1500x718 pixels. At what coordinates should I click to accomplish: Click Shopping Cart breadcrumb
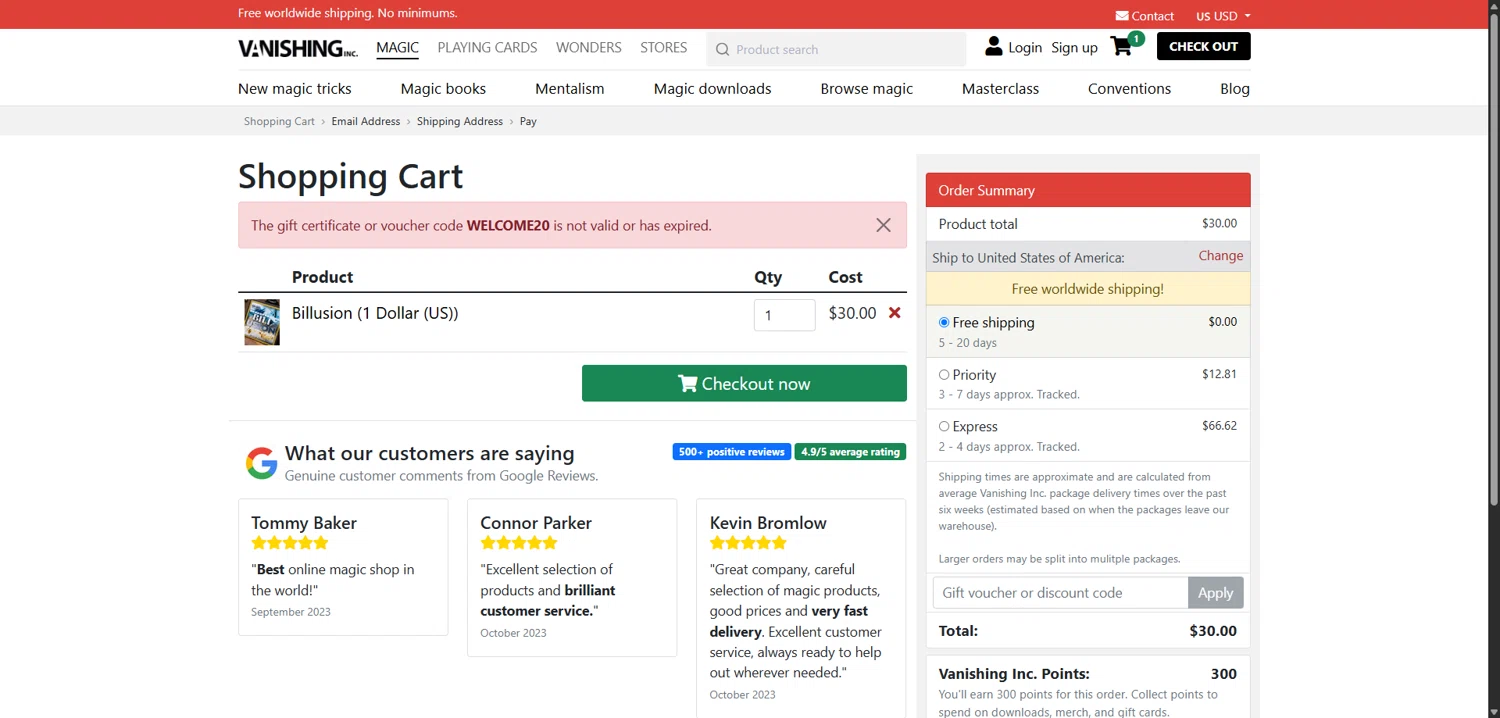(279, 121)
